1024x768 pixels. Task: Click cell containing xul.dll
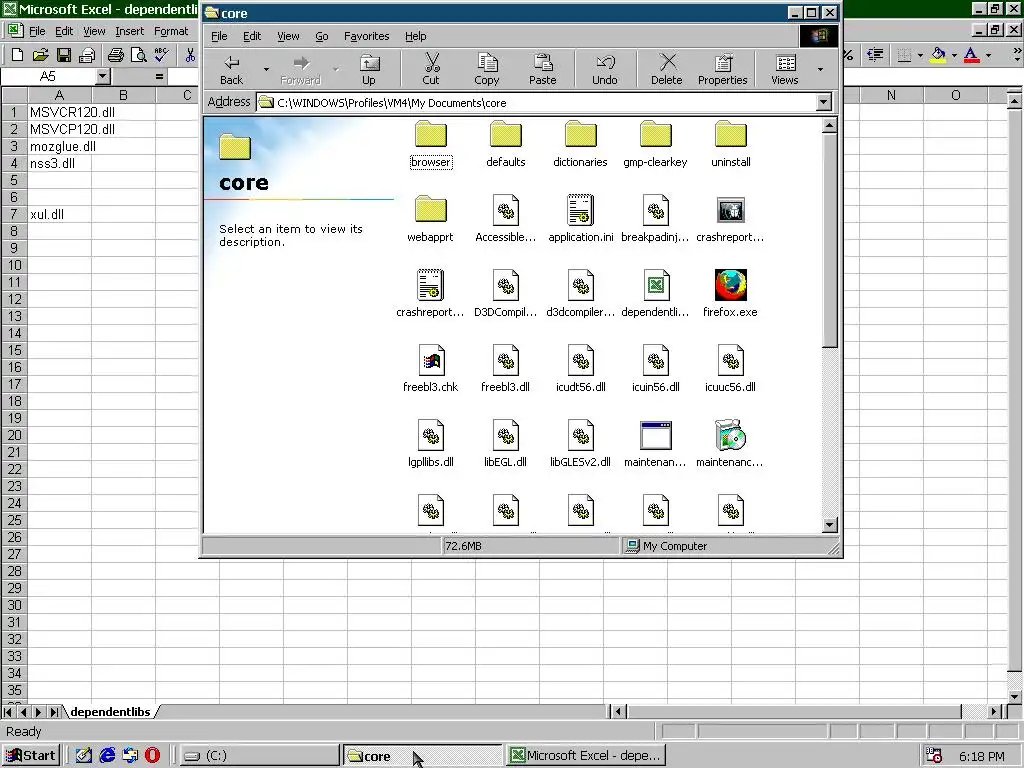(x=59, y=214)
